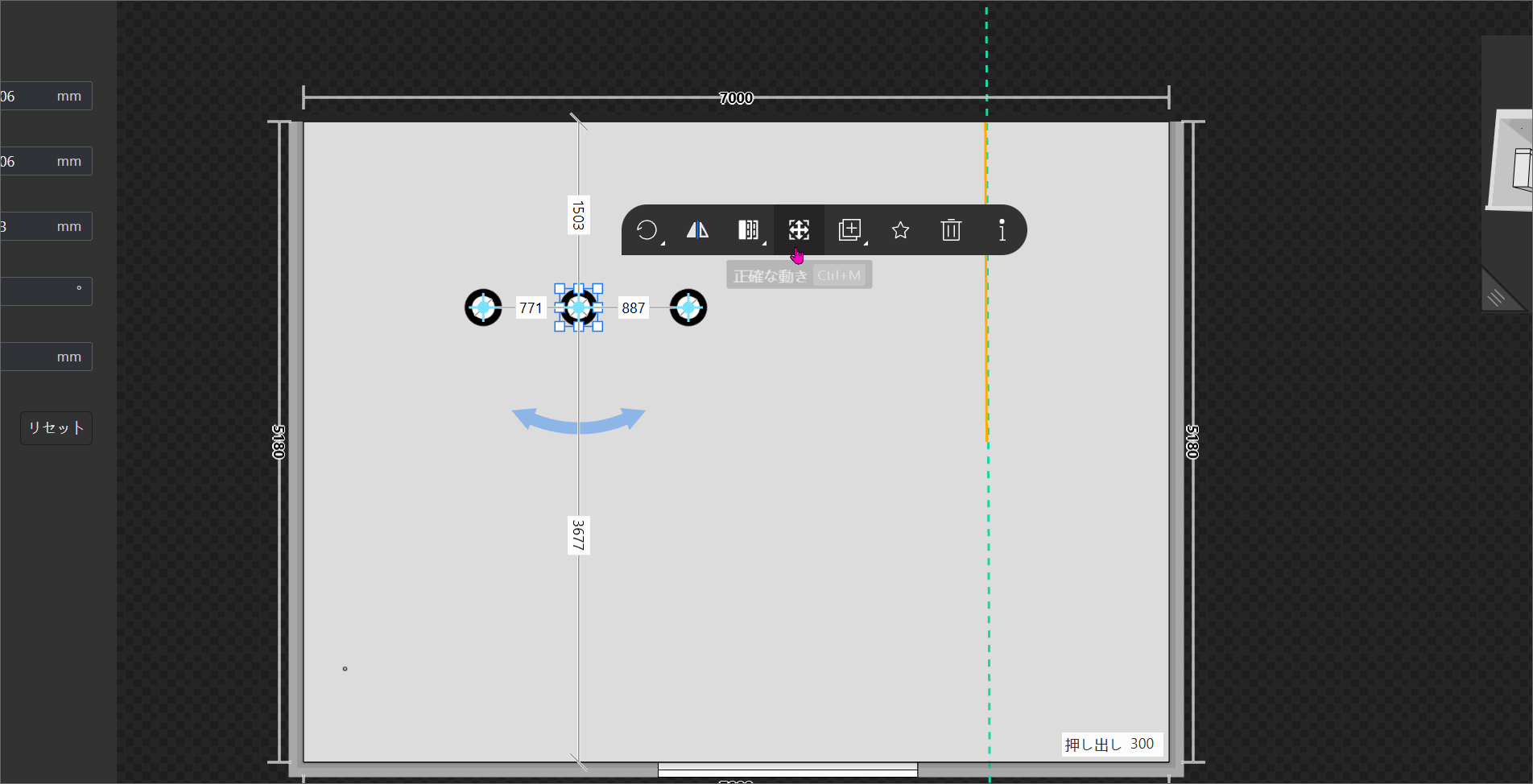Image resolution: width=1533 pixels, height=784 pixels.
Task: Select the left circular fixture object
Action: pyautogui.click(x=483, y=307)
